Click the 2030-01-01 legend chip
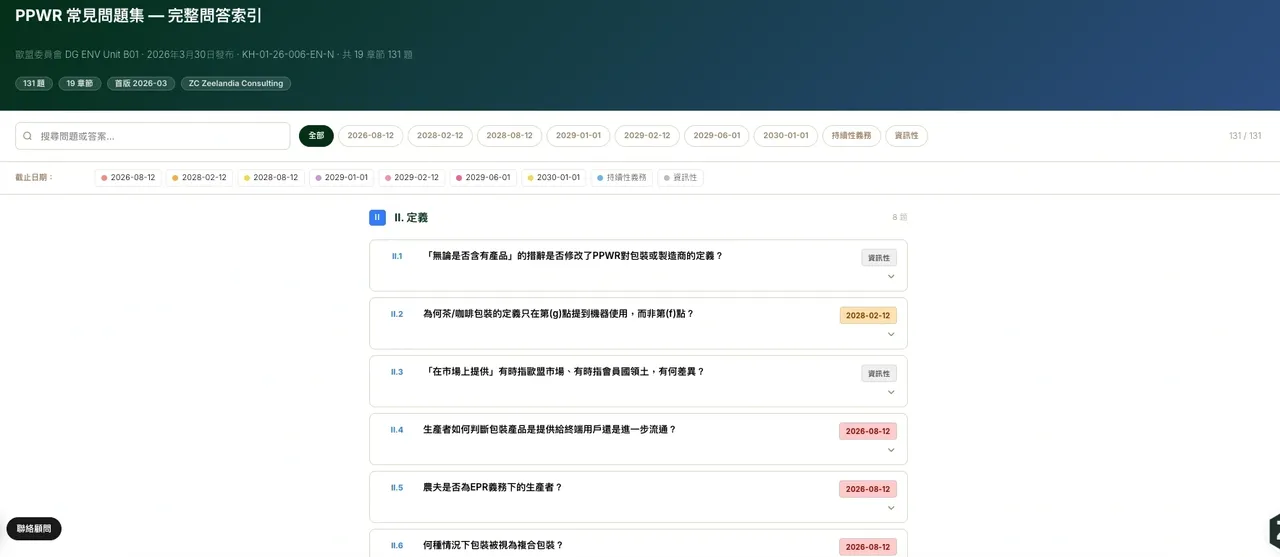 tap(553, 177)
